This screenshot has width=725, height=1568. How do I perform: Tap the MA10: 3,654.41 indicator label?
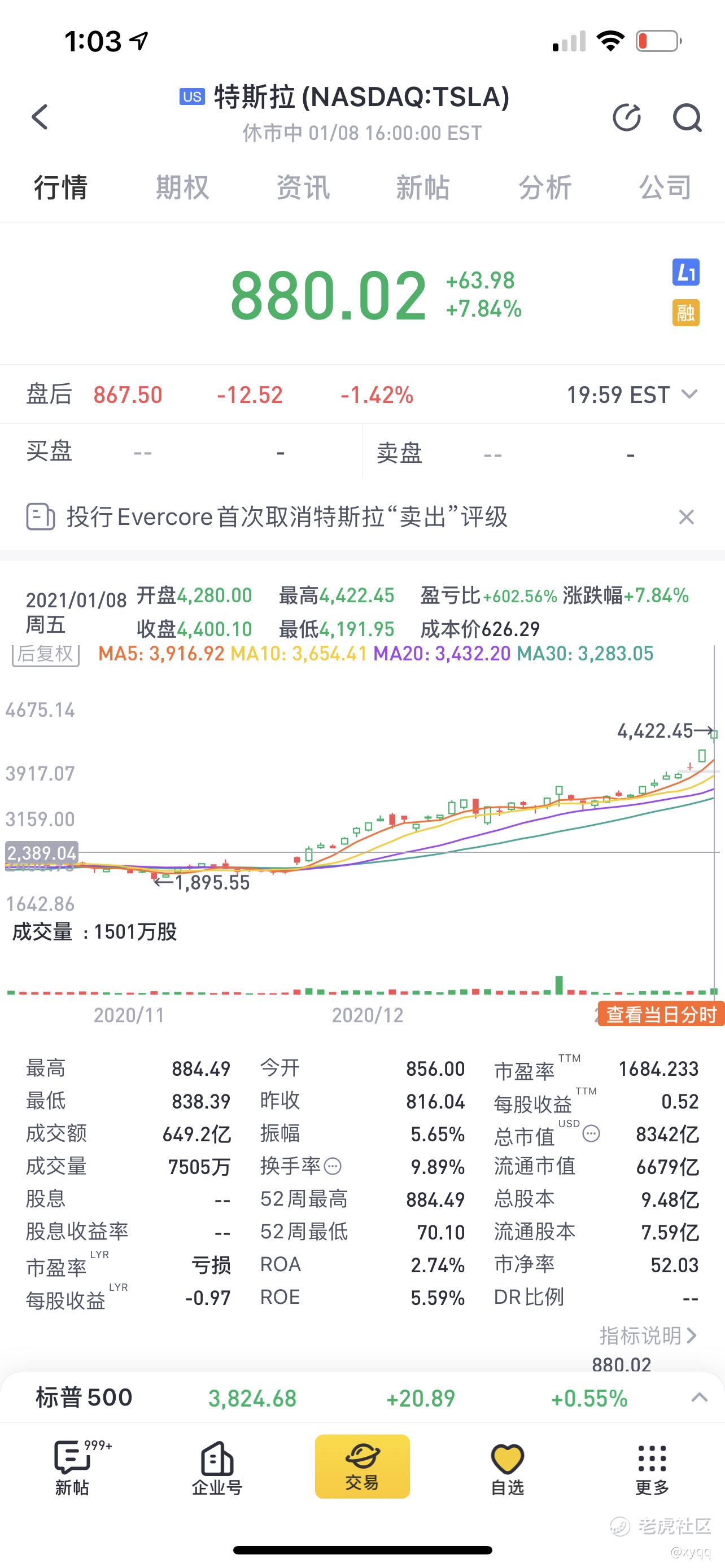point(299,654)
